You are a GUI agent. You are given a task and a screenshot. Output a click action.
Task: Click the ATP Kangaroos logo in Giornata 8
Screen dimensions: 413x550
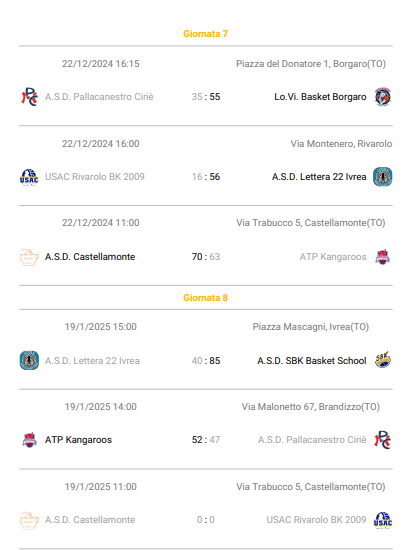pyautogui.click(x=29, y=440)
